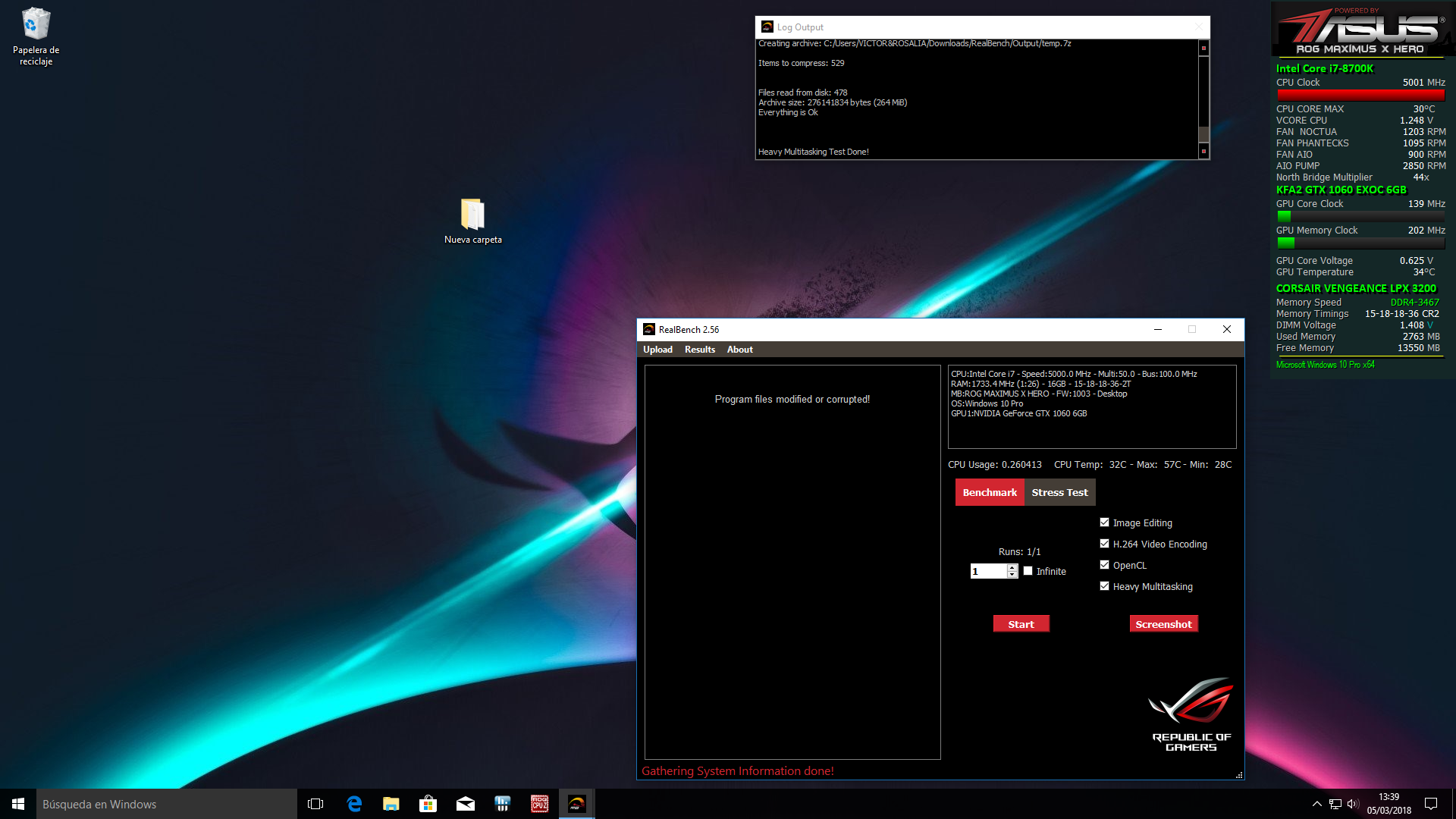Click the GPU Core Clock green bar
The image size is (1456, 819).
pos(1284,216)
